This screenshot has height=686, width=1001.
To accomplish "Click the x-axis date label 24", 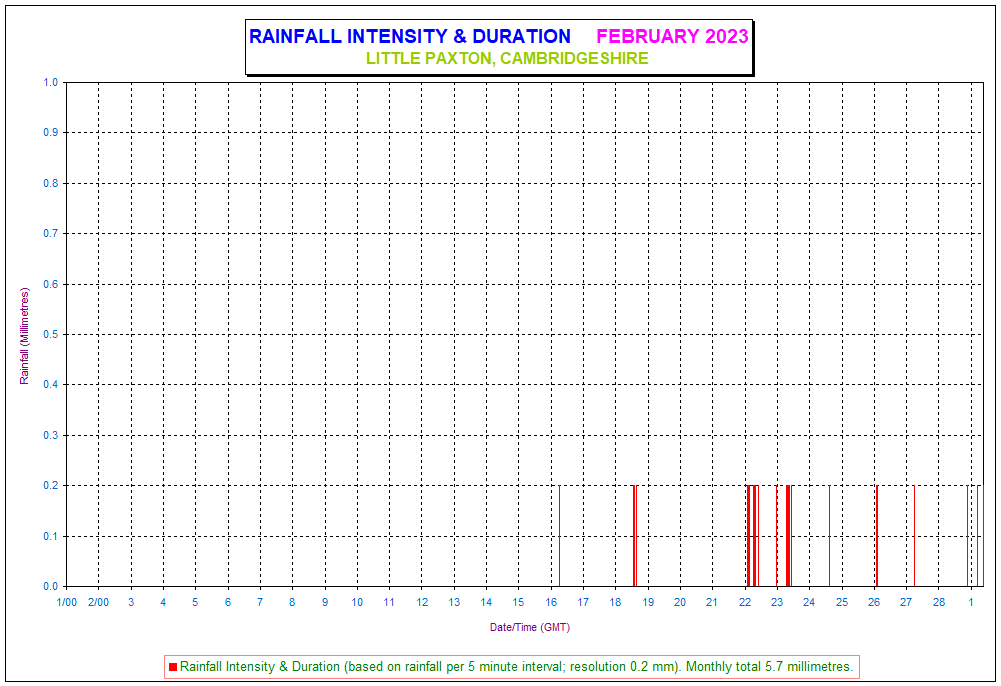I will pos(809,602).
